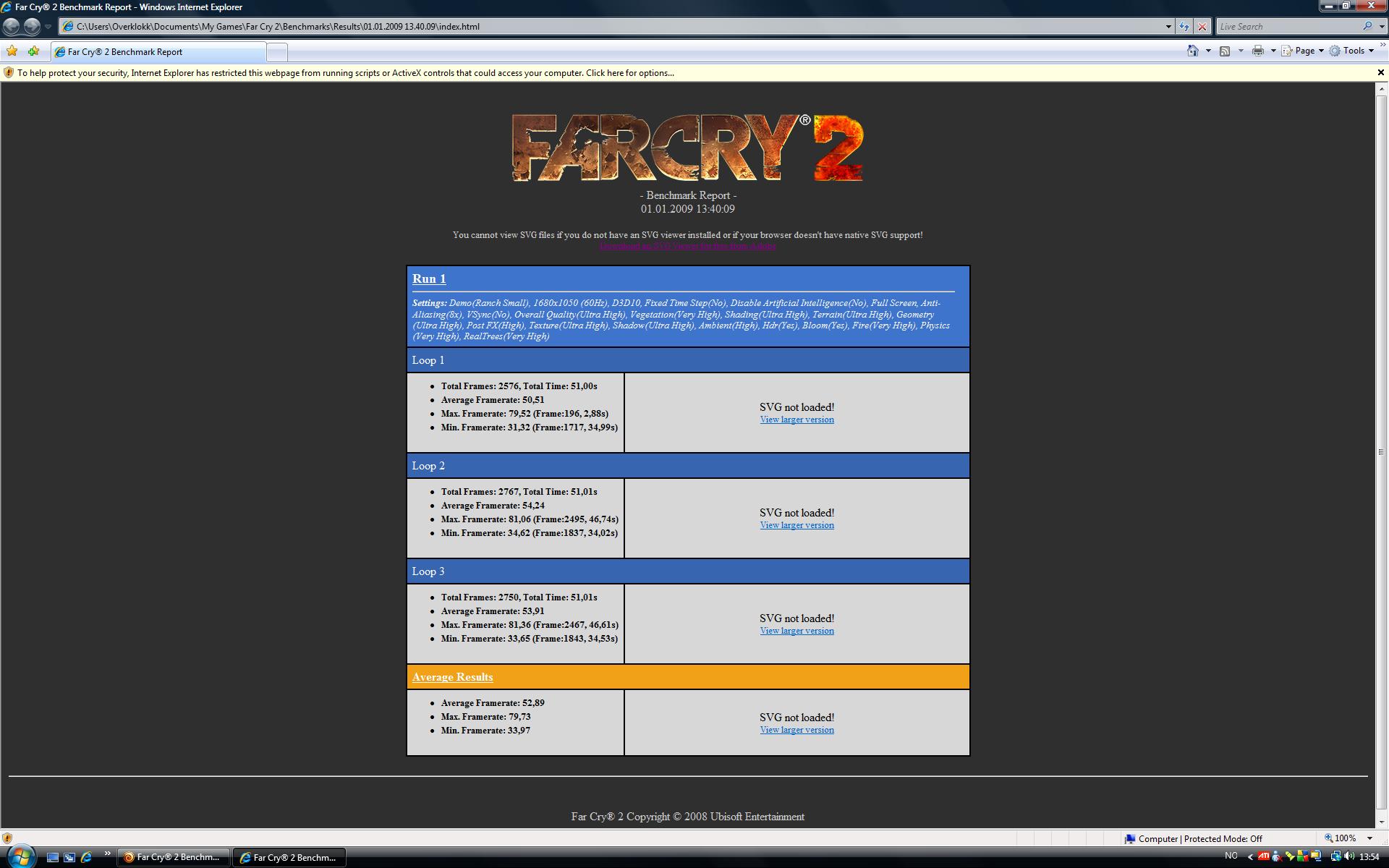
Task: Click the information bar shield icon
Action: tap(9, 73)
